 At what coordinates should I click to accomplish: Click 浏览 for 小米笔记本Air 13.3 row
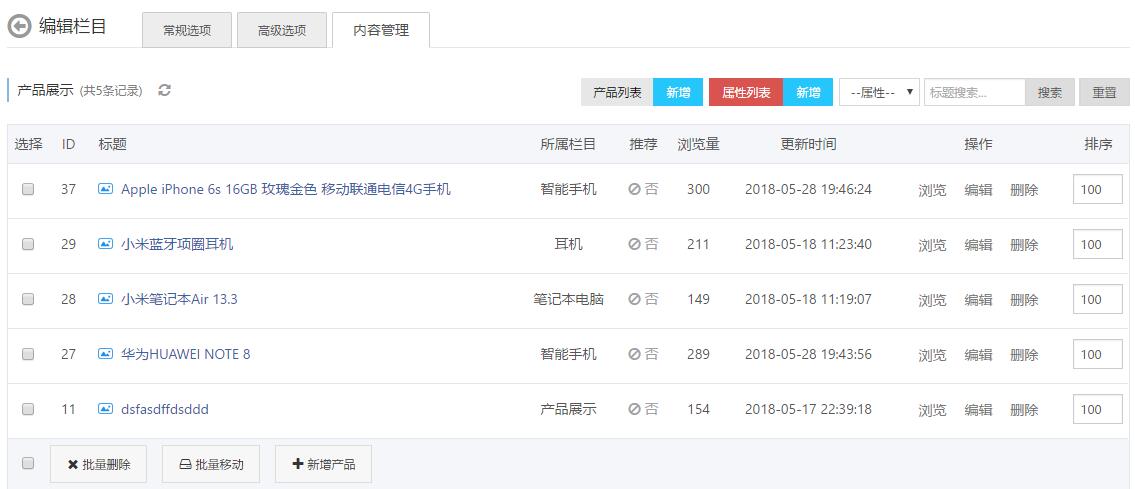coord(932,300)
